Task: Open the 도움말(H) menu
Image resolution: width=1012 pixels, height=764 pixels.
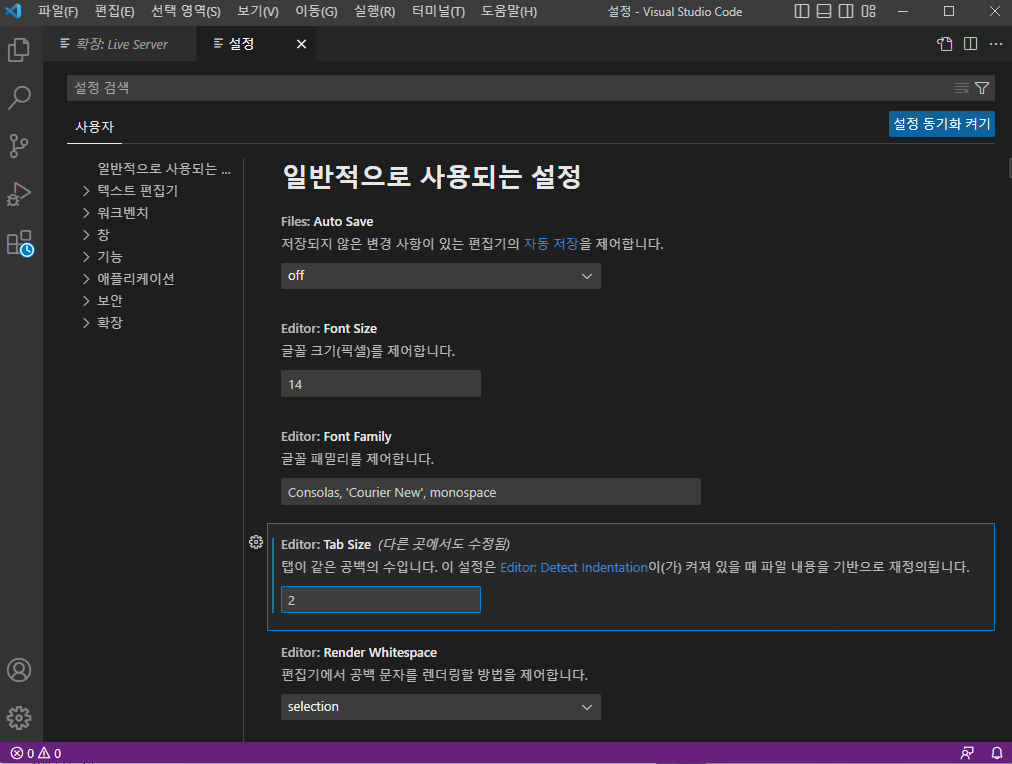Action: coord(509,11)
